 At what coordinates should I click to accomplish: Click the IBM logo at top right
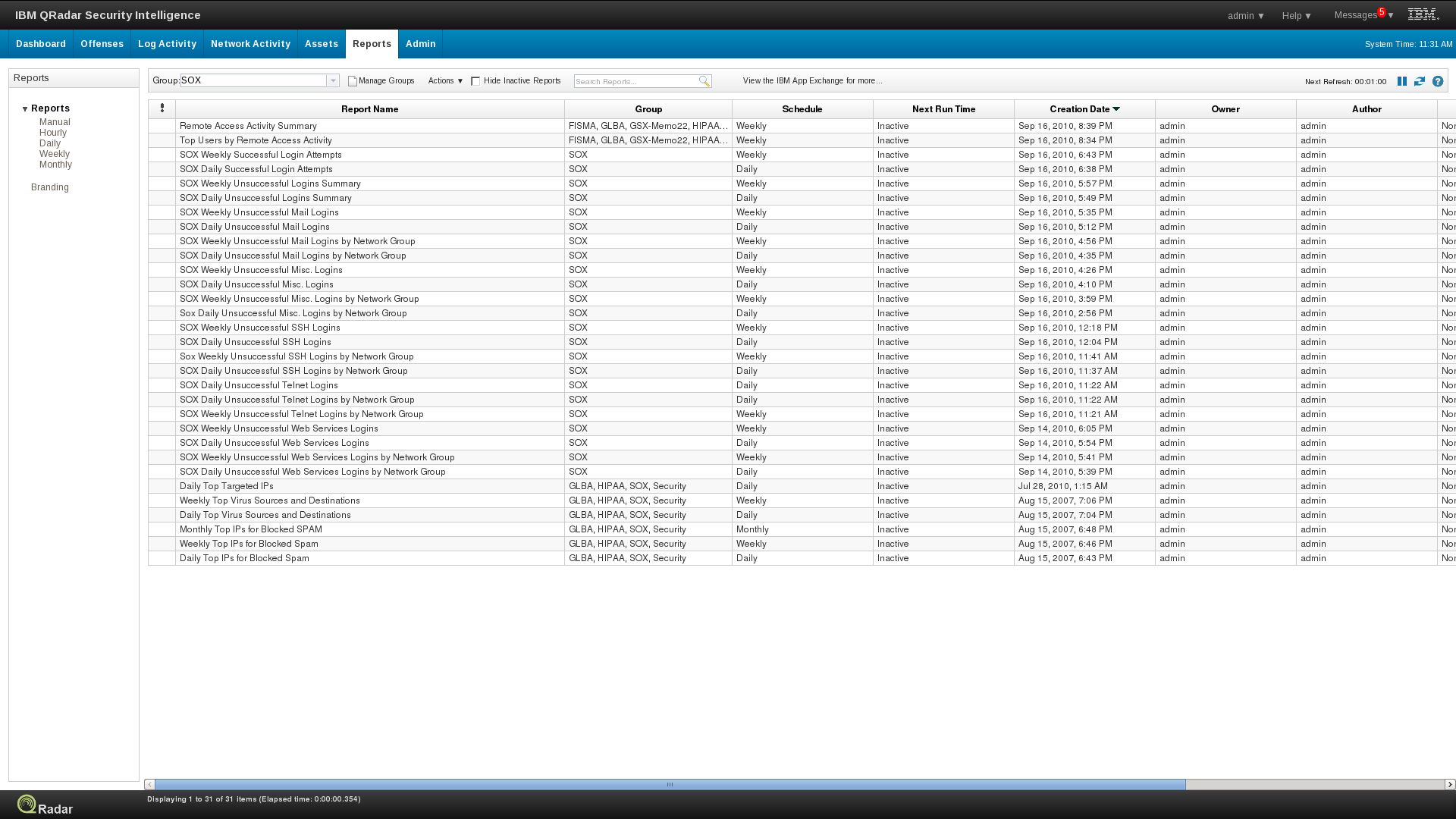tap(1422, 14)
